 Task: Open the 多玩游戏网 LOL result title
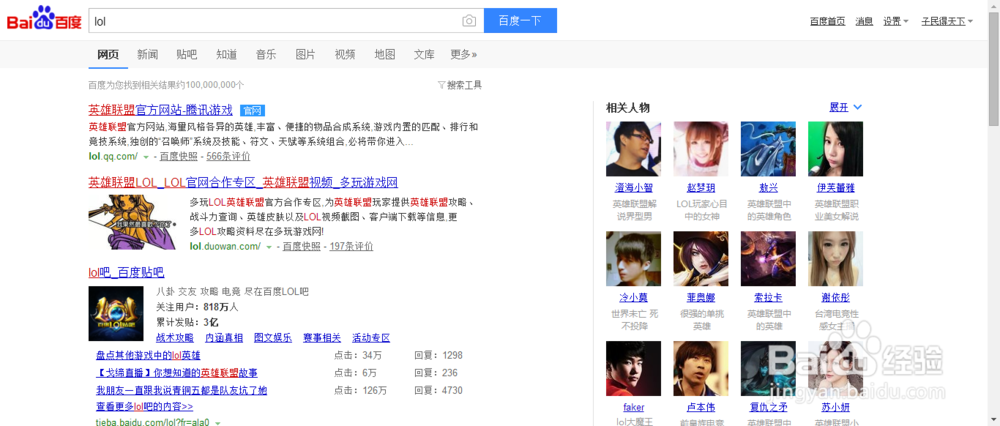[243, 182]
